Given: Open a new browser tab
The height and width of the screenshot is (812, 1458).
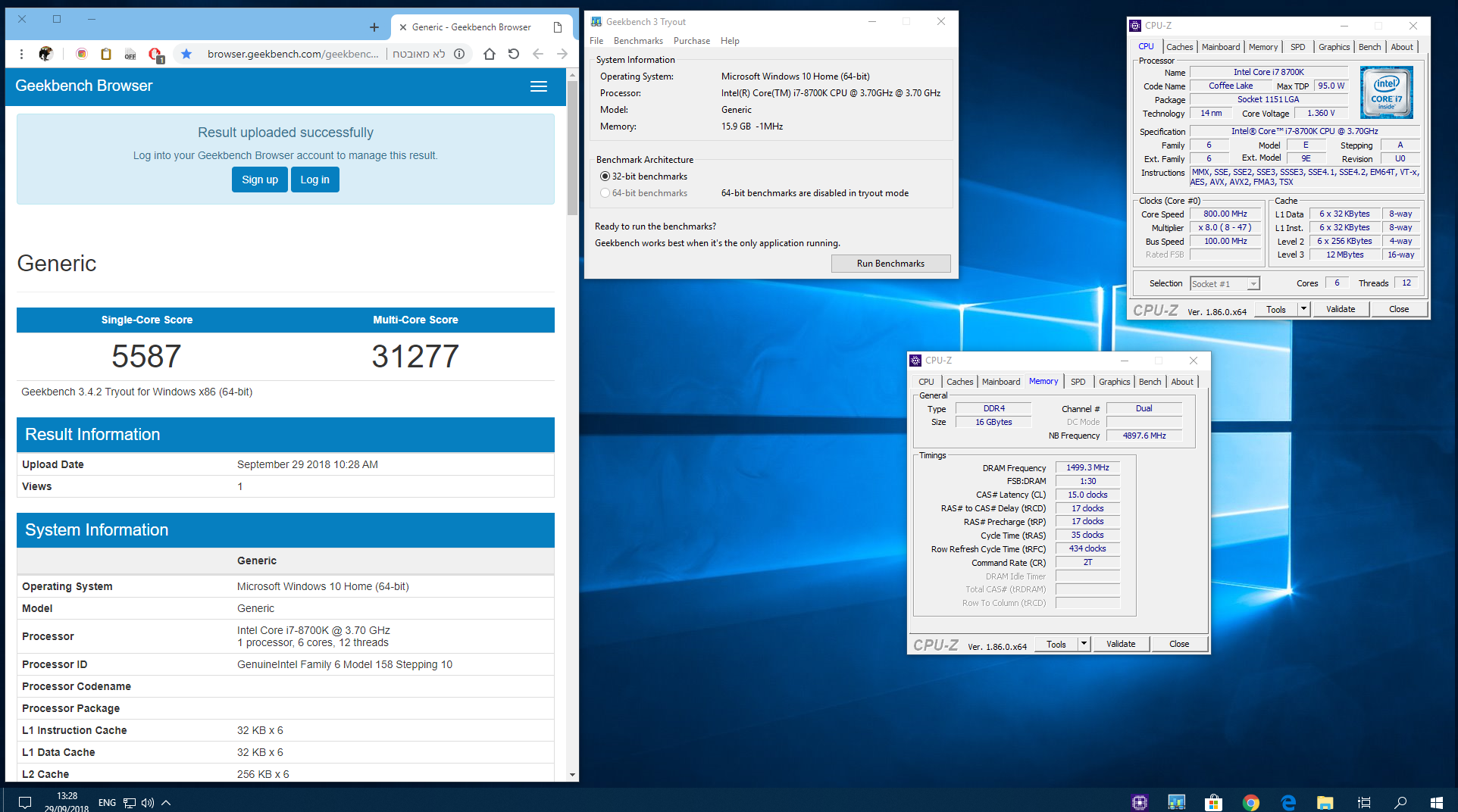Looking at the screenshot, I should click(374, 27).
